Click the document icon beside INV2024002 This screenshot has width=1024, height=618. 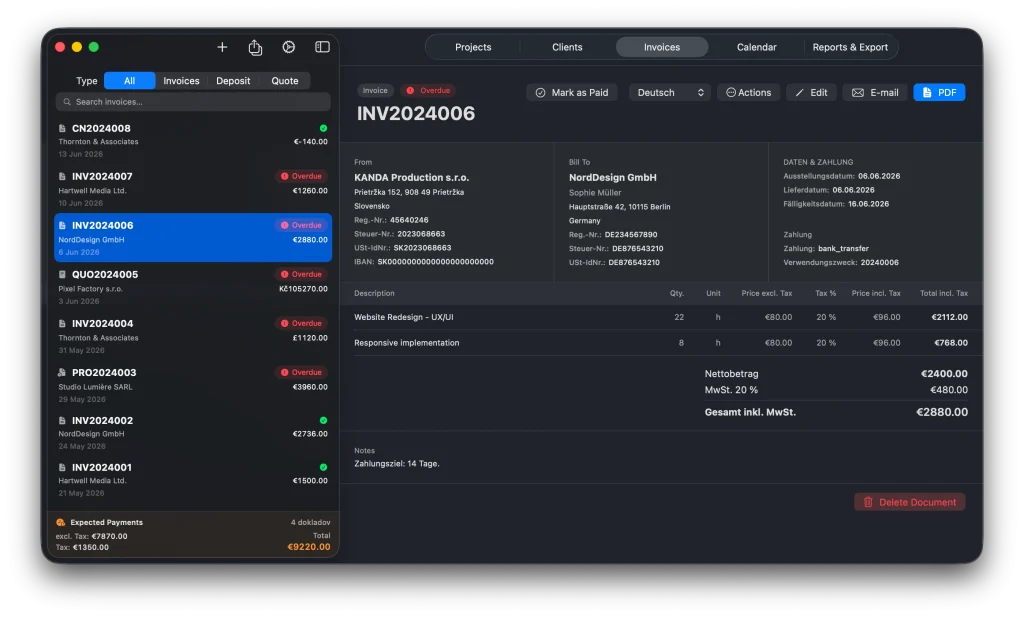coord(62,421)
